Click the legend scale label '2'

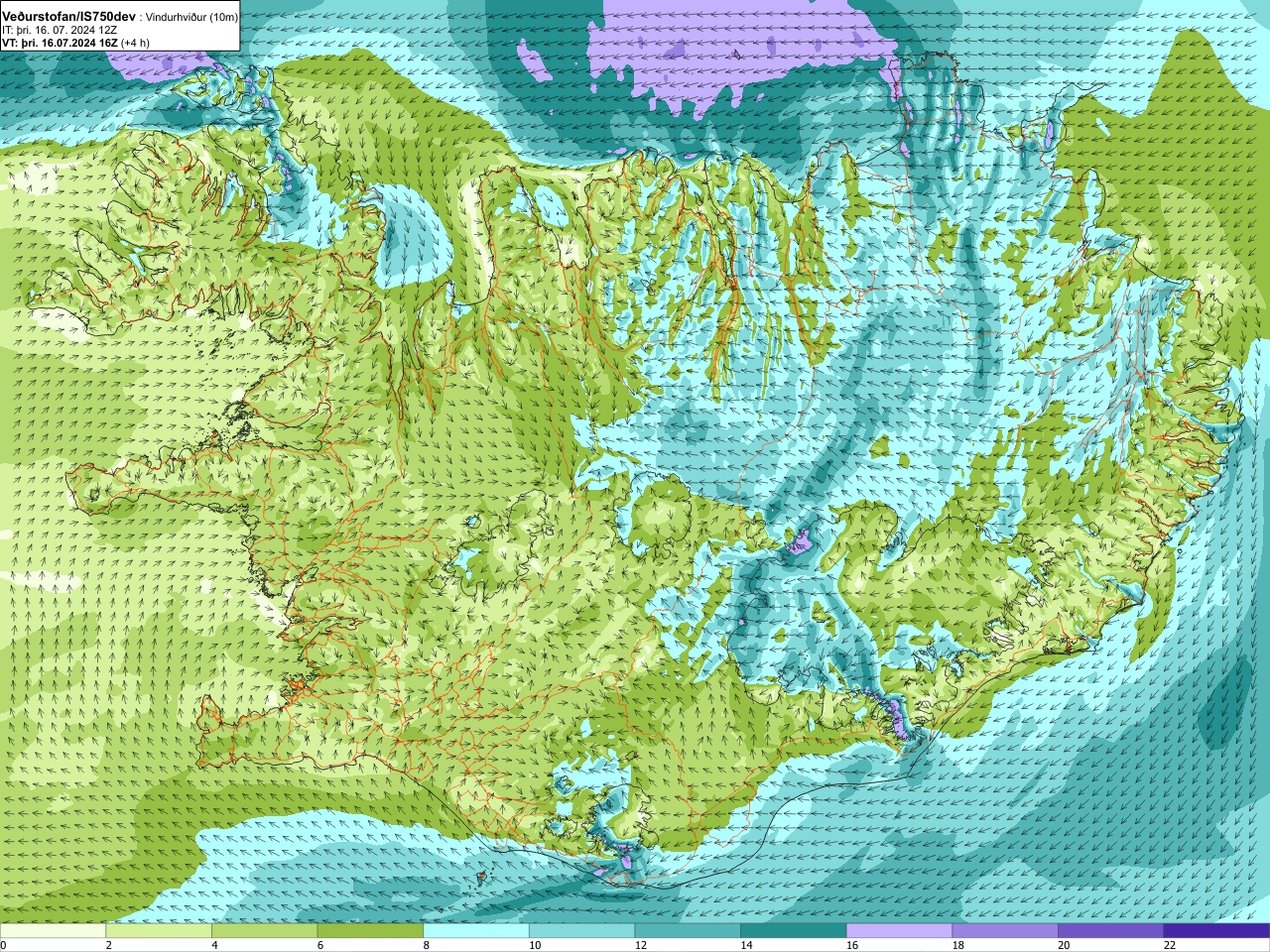tap(108, 945)
